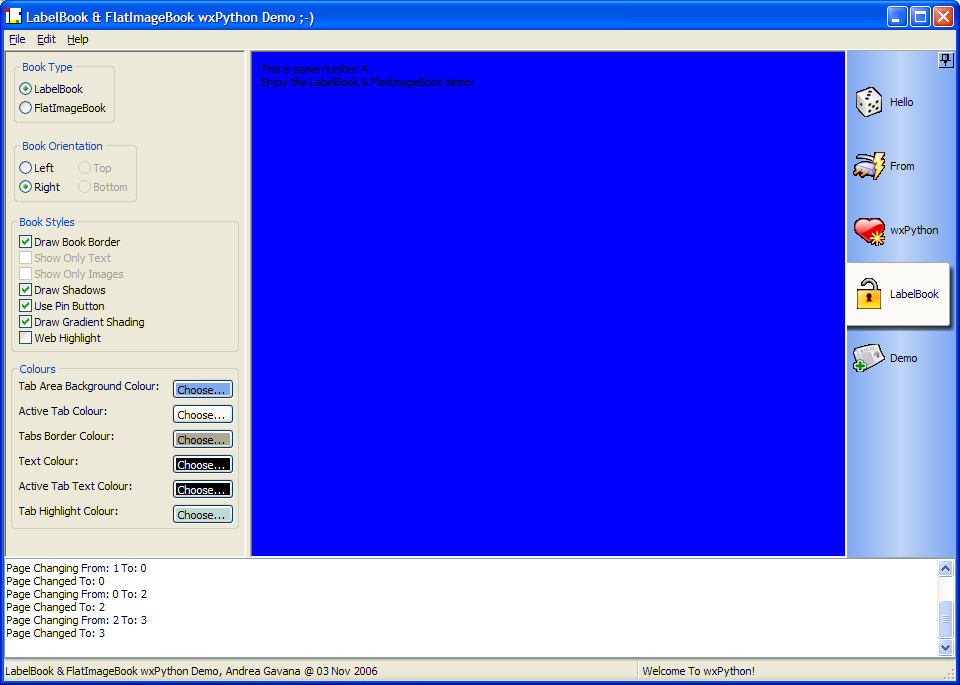960x685 pixels.
Task: Open the Edit menu
Action: click(47, 39)
